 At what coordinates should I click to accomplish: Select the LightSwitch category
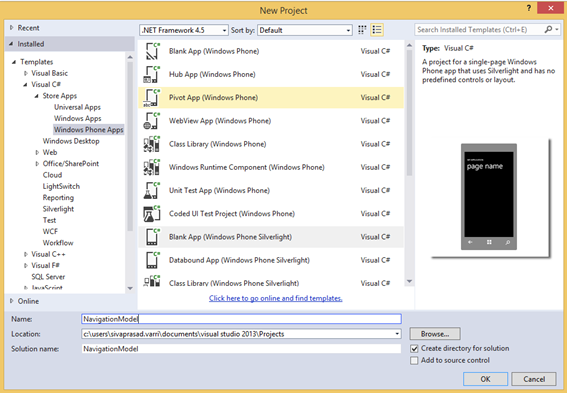click(61, 186)
